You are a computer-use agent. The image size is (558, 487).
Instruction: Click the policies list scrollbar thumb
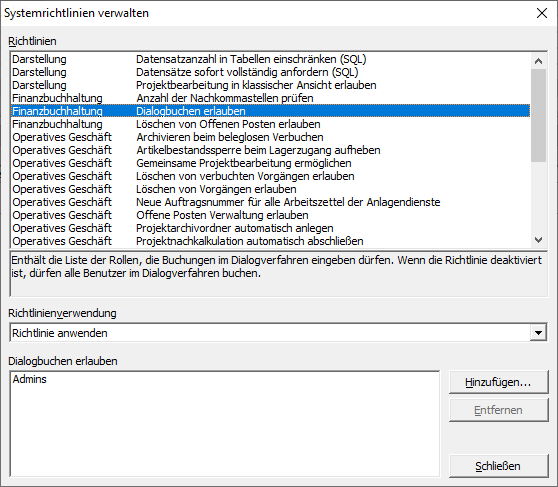[538, 115]
